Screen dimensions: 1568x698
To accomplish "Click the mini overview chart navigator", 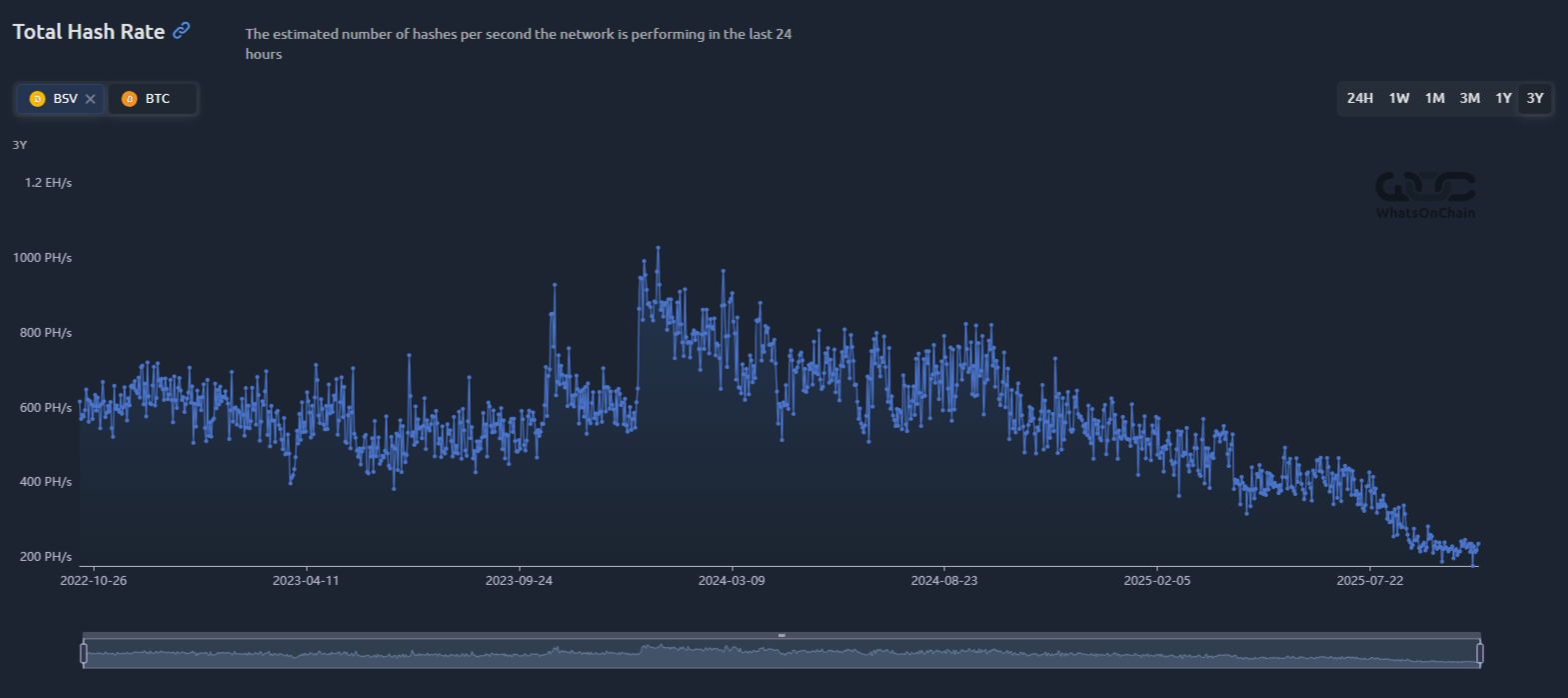I will [782, 654].
